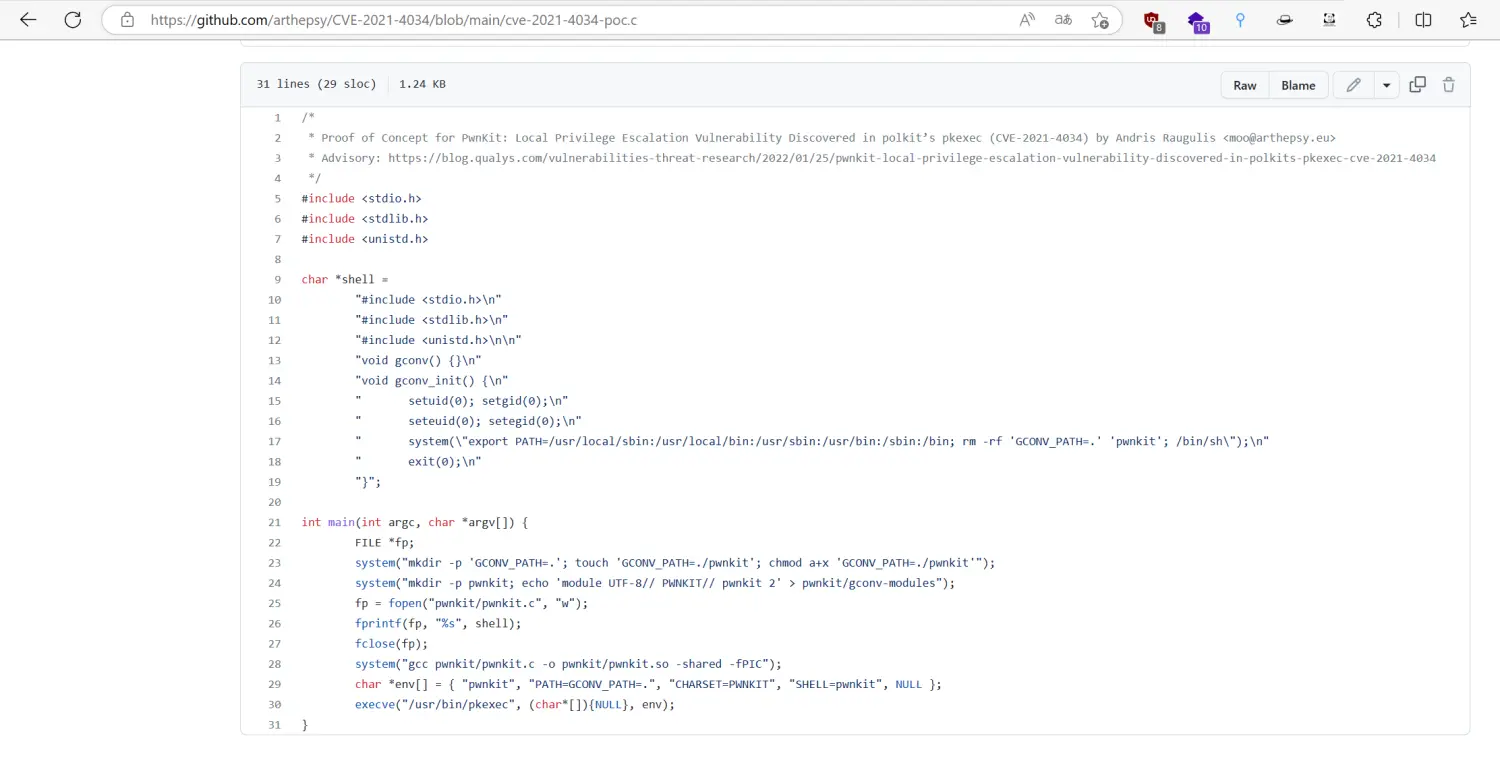Select line number 29
Screen dimensions: 1500x771
pos(275,684)
